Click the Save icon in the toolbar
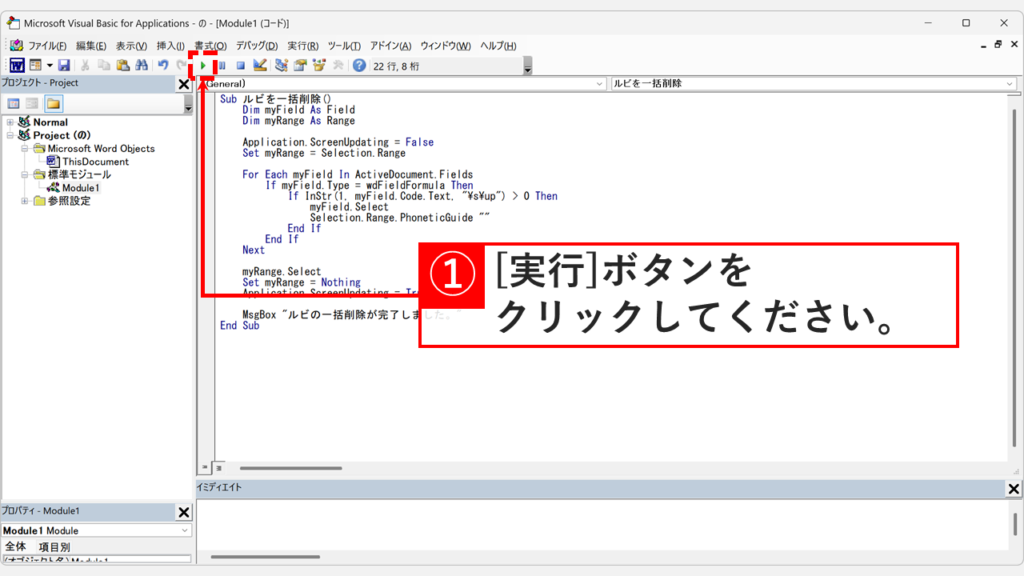The width and height of the screenshot is (1024, 576). pyautogui.click(x=64, y=65)
